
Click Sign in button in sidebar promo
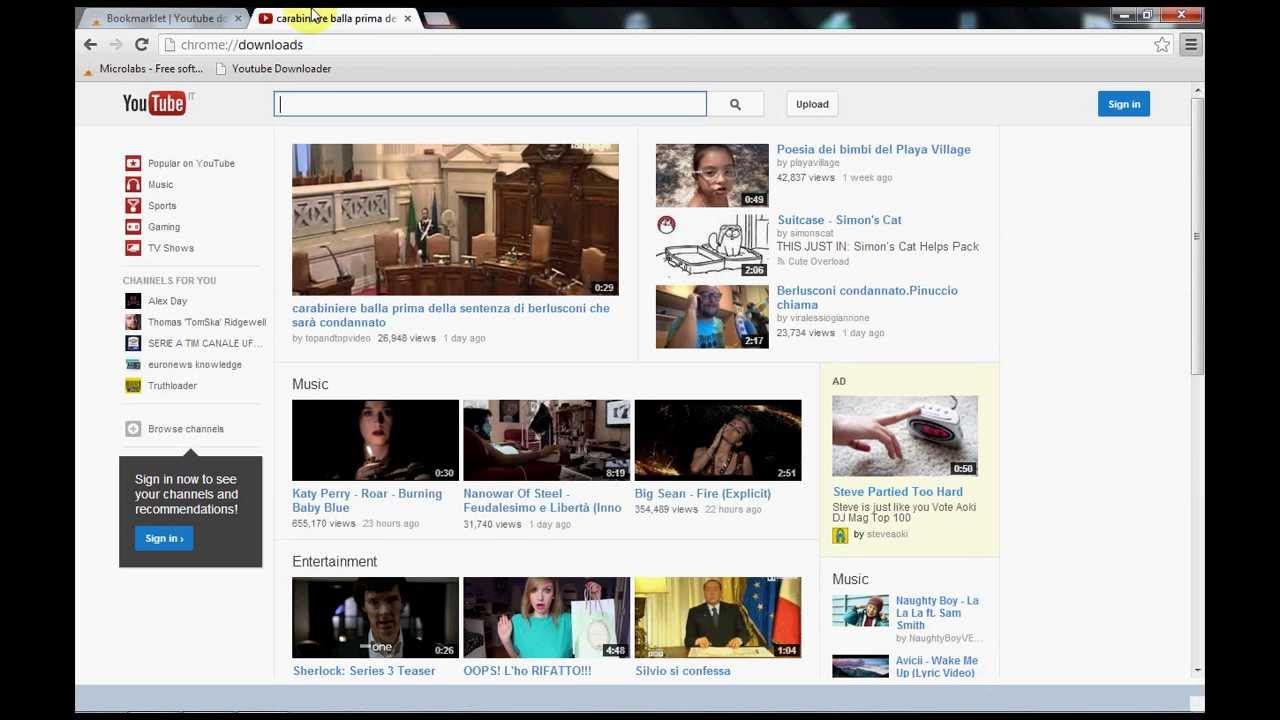[x=164, y=538]
